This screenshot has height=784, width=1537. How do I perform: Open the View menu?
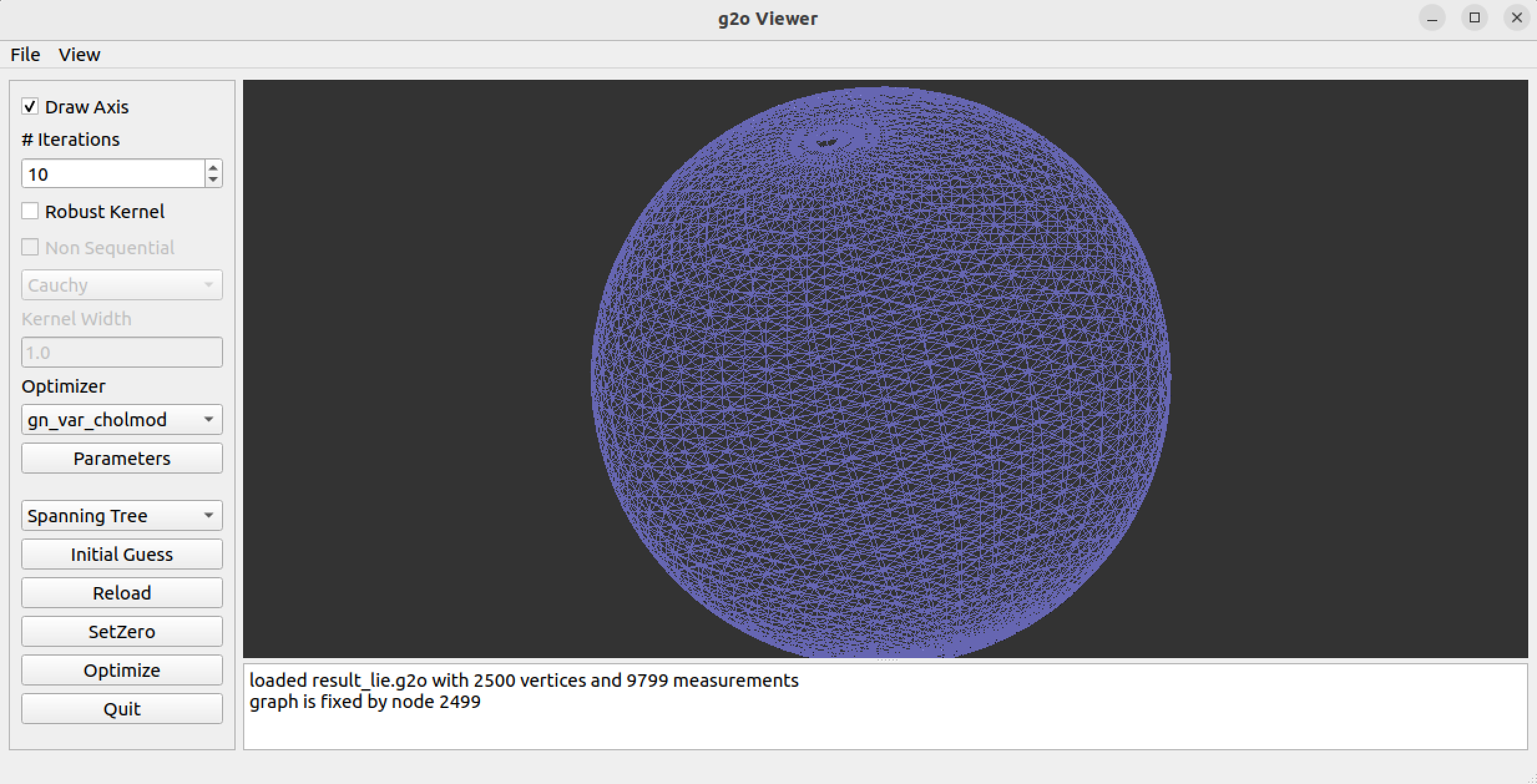[79, 55]
